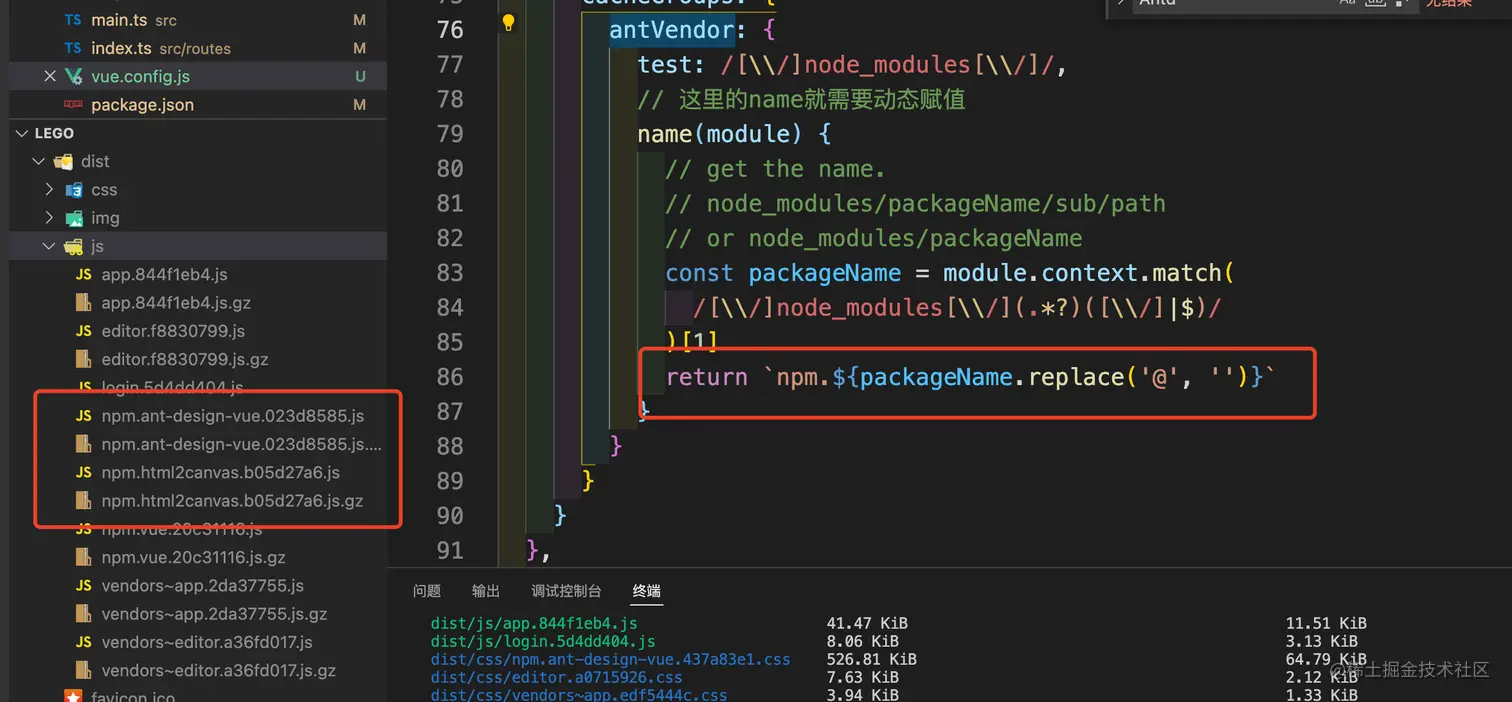Click the code action lightbulb on line 76

coord(508,22)
